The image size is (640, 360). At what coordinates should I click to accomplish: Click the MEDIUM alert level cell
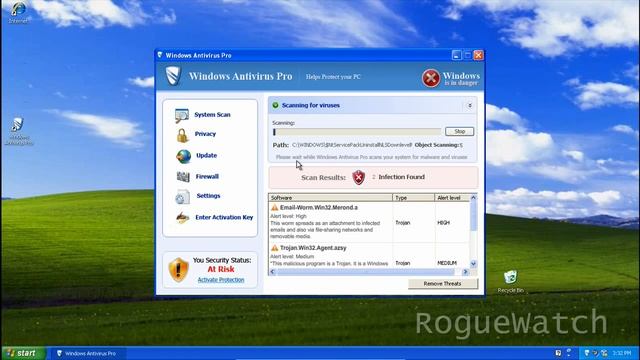[447, 263]
